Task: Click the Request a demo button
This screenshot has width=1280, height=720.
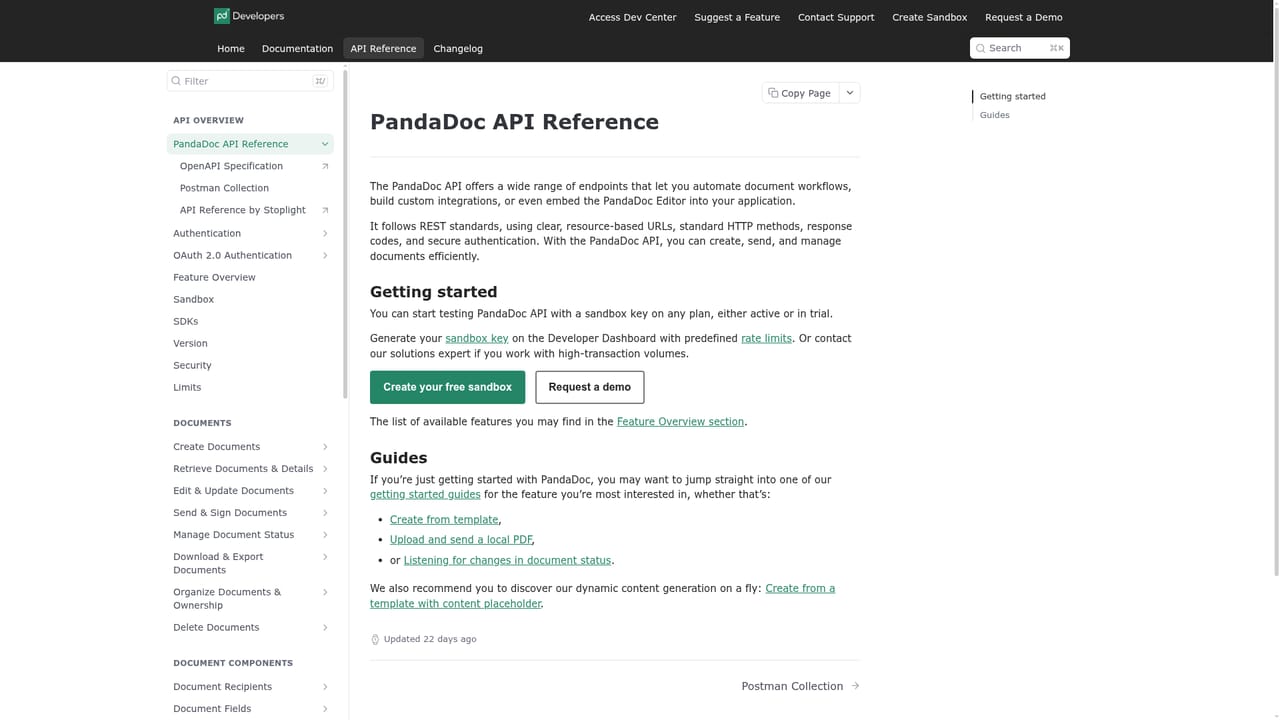Action: [590, 387]
